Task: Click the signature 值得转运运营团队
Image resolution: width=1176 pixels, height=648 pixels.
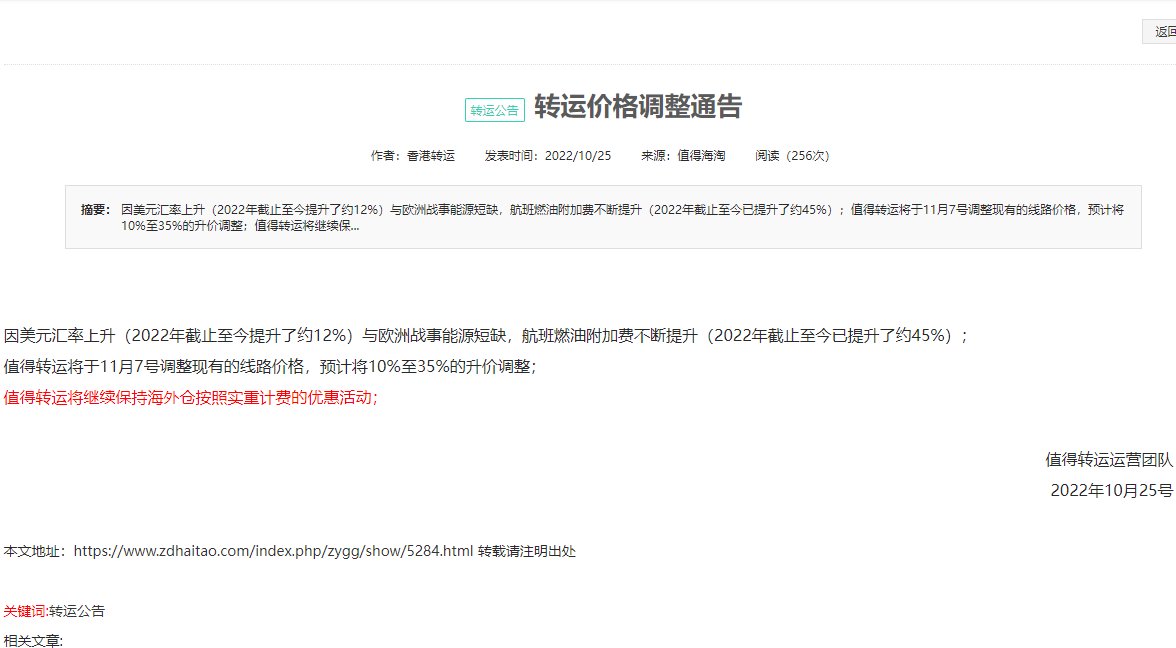Action: tap(1108, 460)
